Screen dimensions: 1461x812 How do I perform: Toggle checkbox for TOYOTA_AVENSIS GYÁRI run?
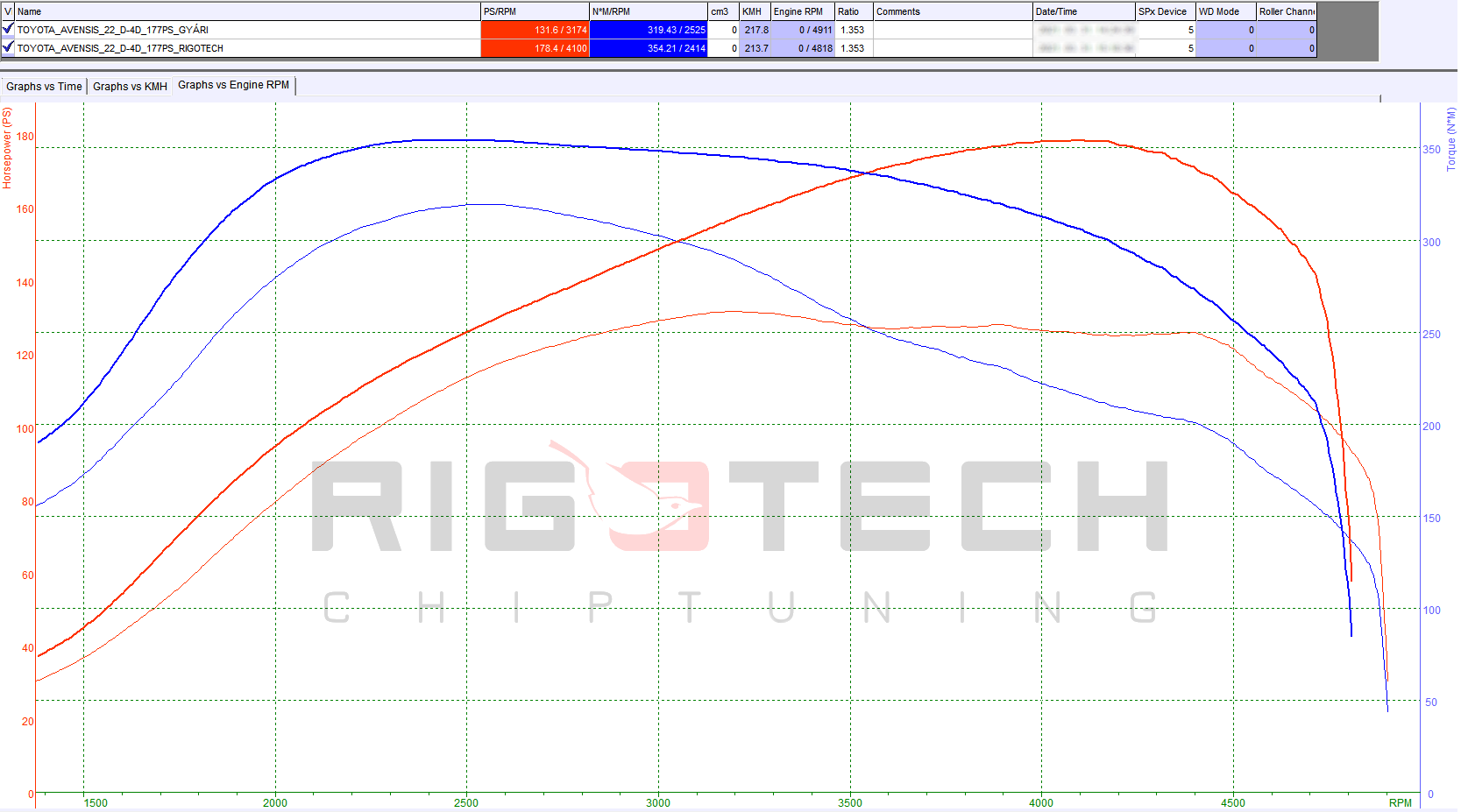point(8,29)
